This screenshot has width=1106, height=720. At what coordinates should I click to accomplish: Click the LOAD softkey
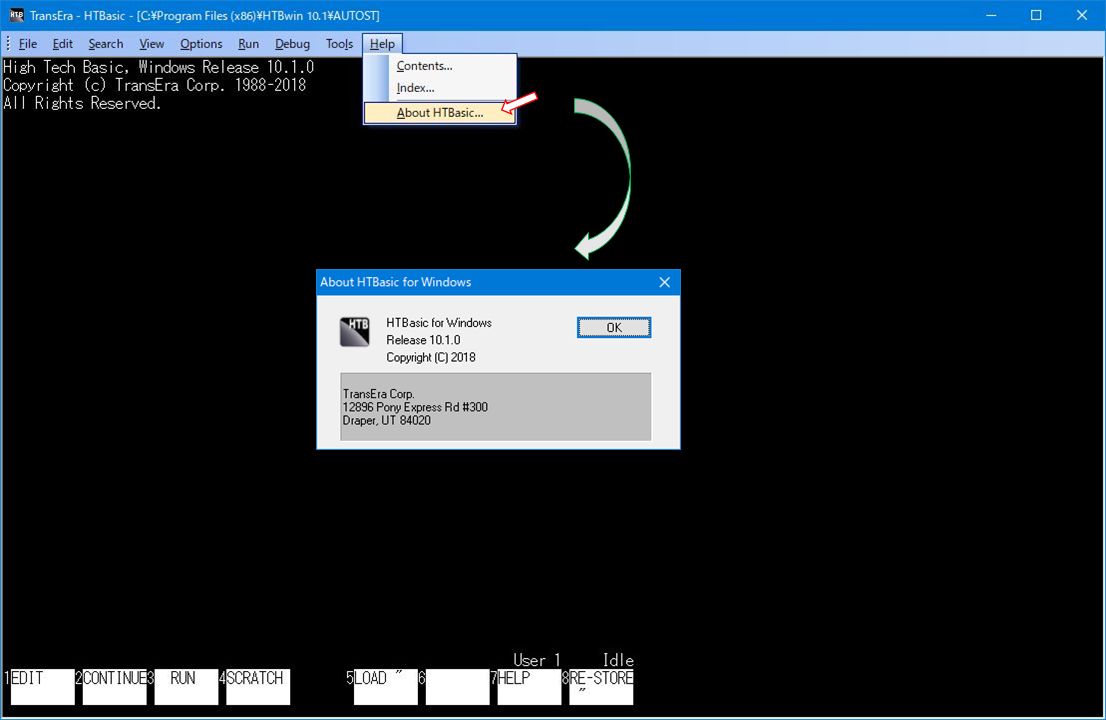pyautogui.click(x=386, y=687)
